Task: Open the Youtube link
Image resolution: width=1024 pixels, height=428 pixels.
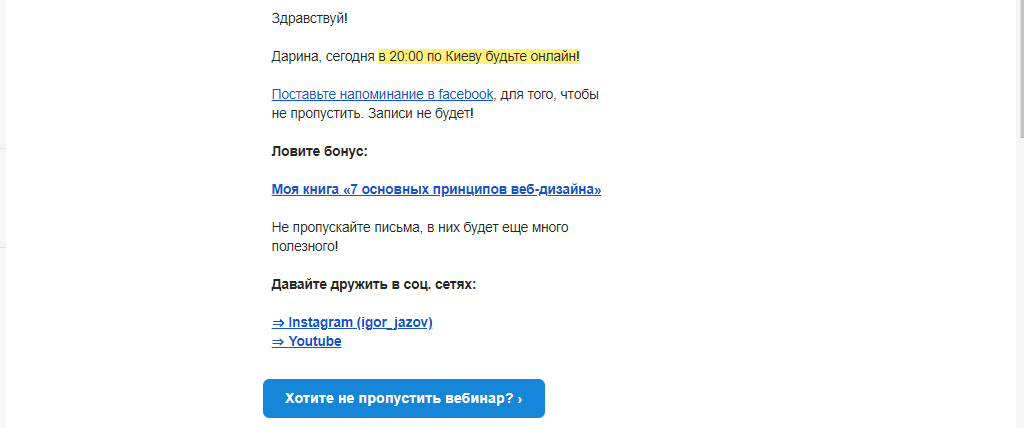Action: pyautogui.click(x=315, y=341)
